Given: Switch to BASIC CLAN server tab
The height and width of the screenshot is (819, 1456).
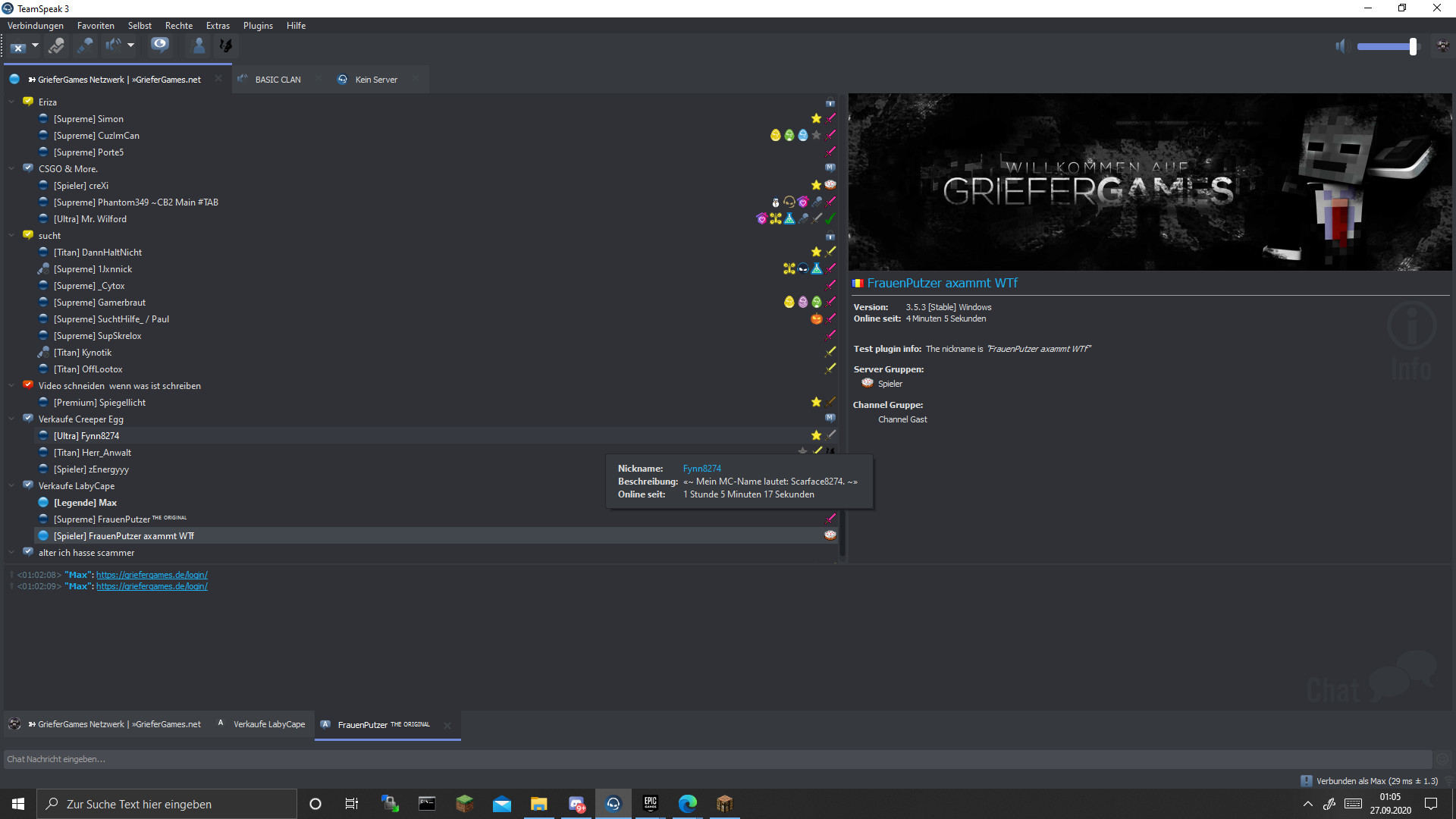Looking at the screenshot, I should 278,80.
